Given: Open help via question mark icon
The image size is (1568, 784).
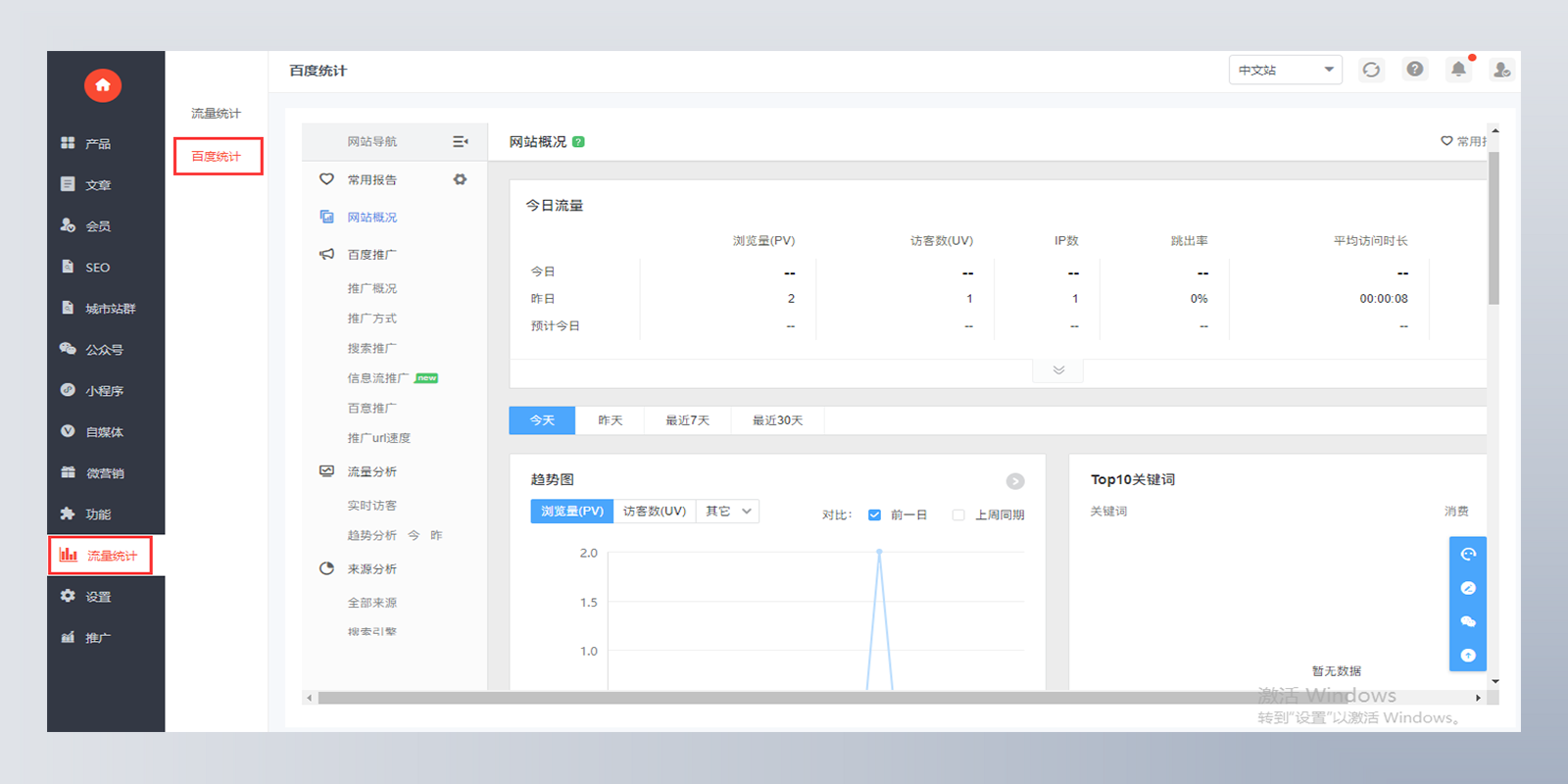Looking at the screenshot, I should click(x=1414, y=70).
